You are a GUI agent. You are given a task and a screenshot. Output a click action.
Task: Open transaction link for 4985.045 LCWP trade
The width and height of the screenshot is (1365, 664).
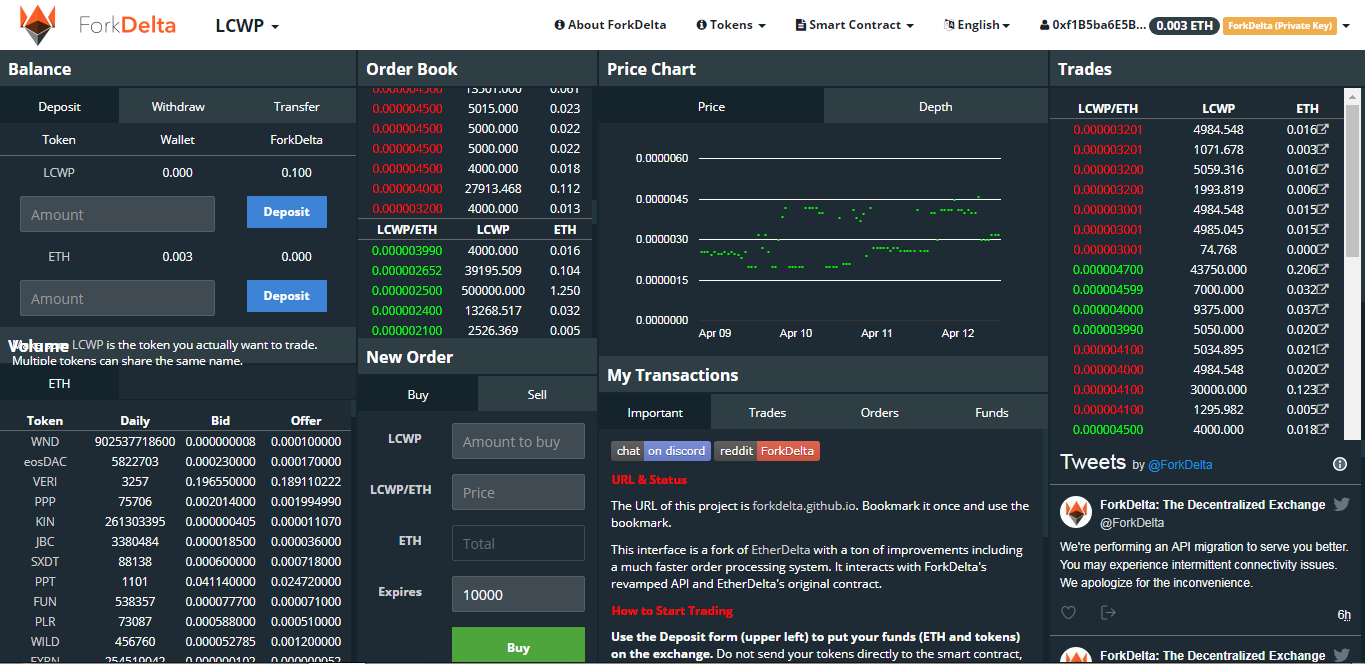(x=1323, y=230)
